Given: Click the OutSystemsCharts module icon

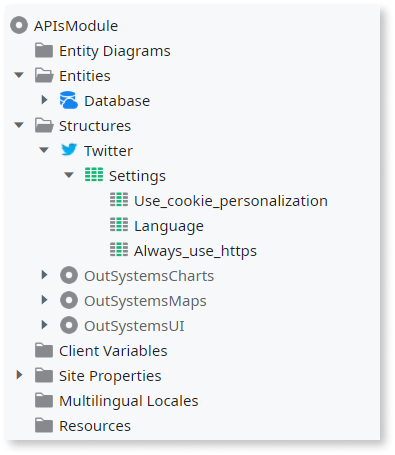Looking at the screenshot, I should [69, 275].
